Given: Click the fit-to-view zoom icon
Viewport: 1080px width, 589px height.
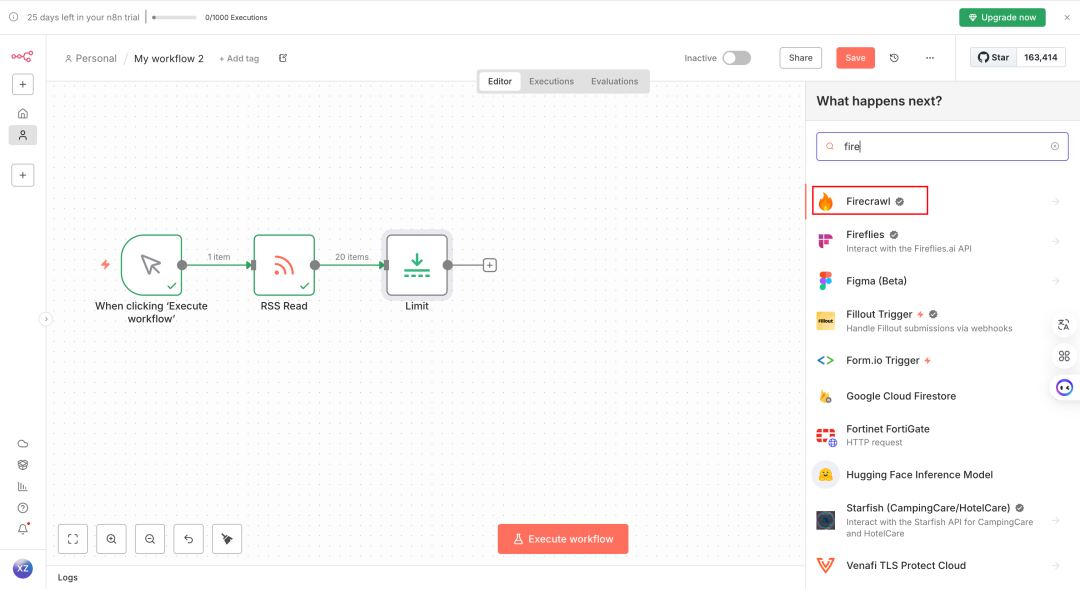Looking at the screenshot, I should pyautogui.click(x=73, y=539).
